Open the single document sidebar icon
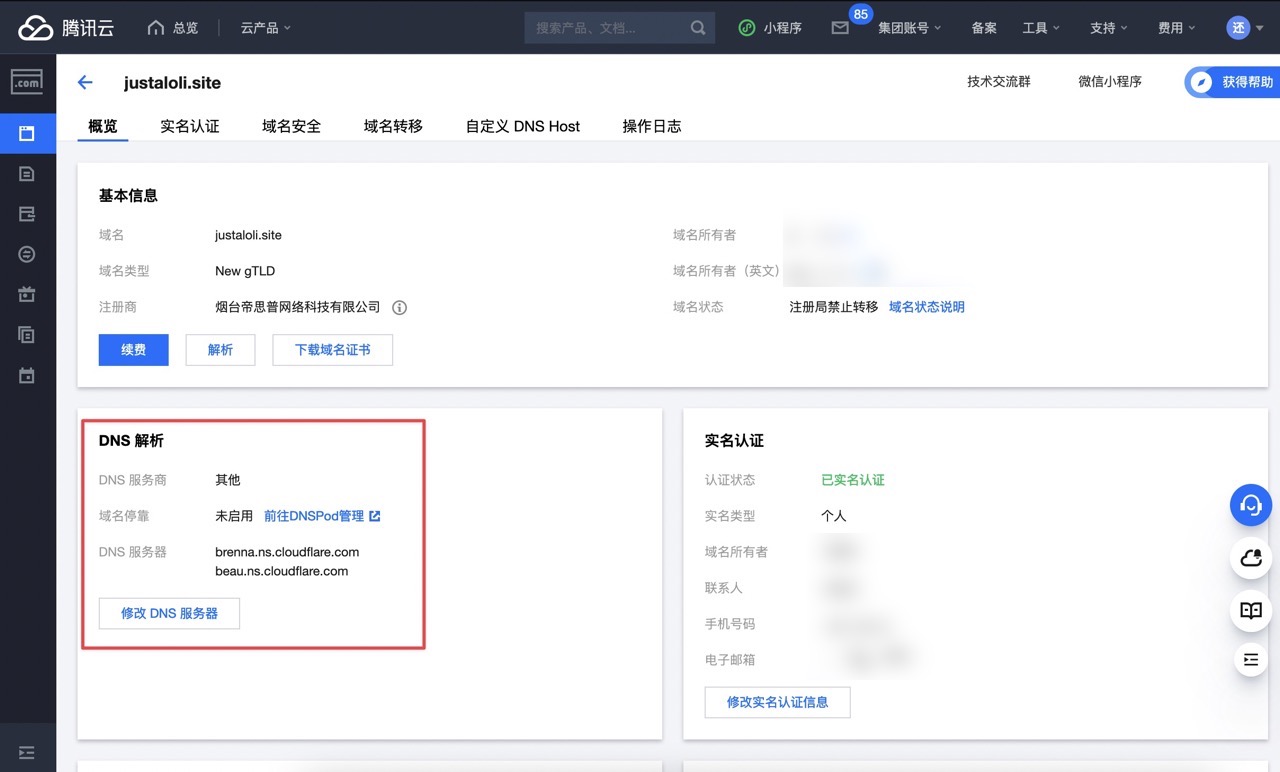 coord(27,174)
